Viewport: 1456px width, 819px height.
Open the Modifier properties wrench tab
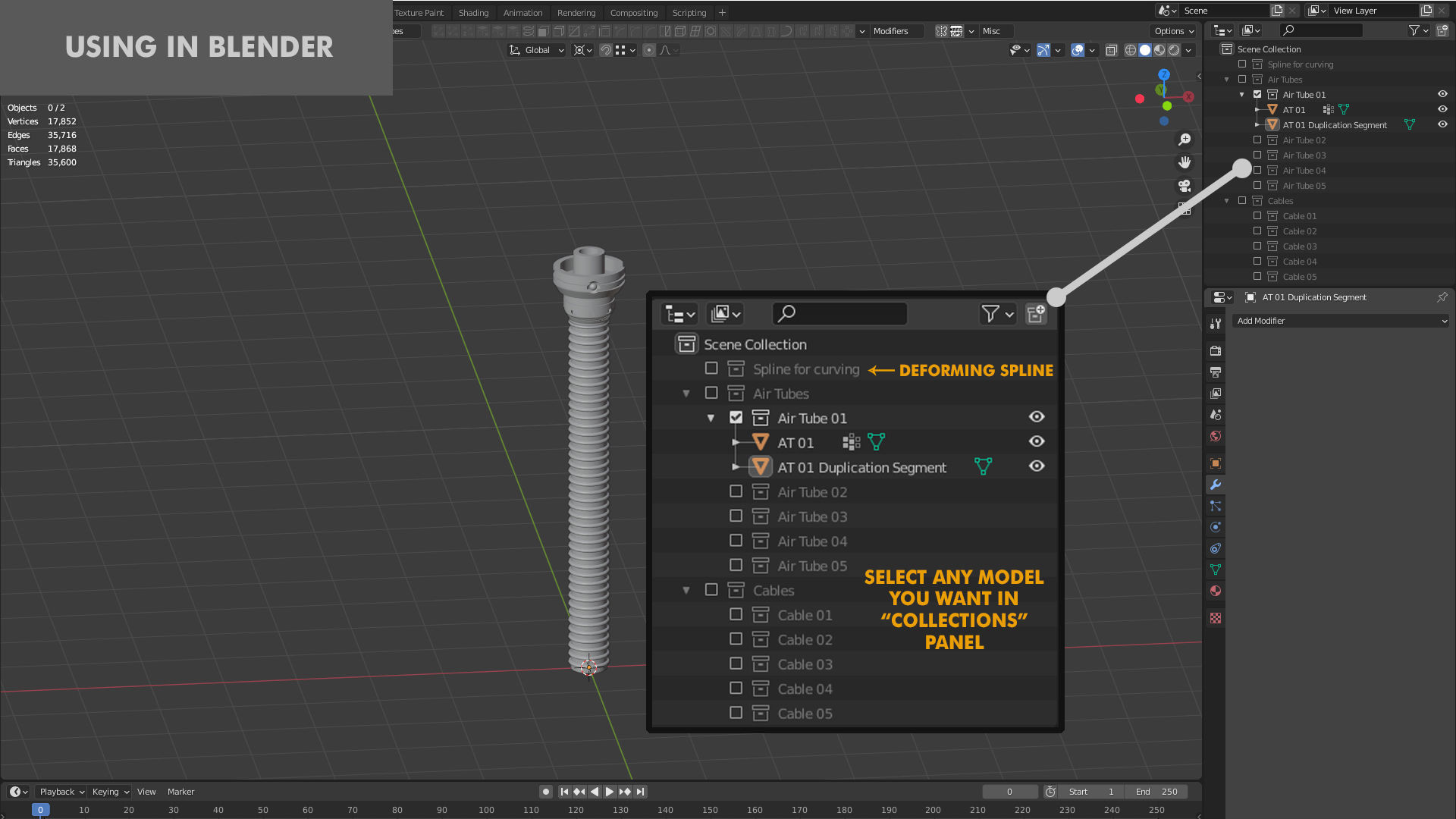[x=1216, y=485]
